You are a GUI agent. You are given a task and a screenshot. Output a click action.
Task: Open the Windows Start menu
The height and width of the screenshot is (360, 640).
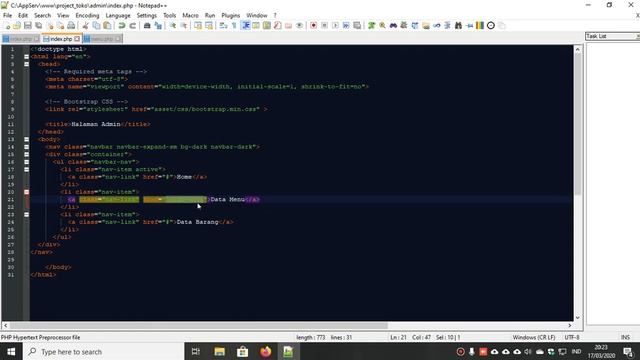11,352
